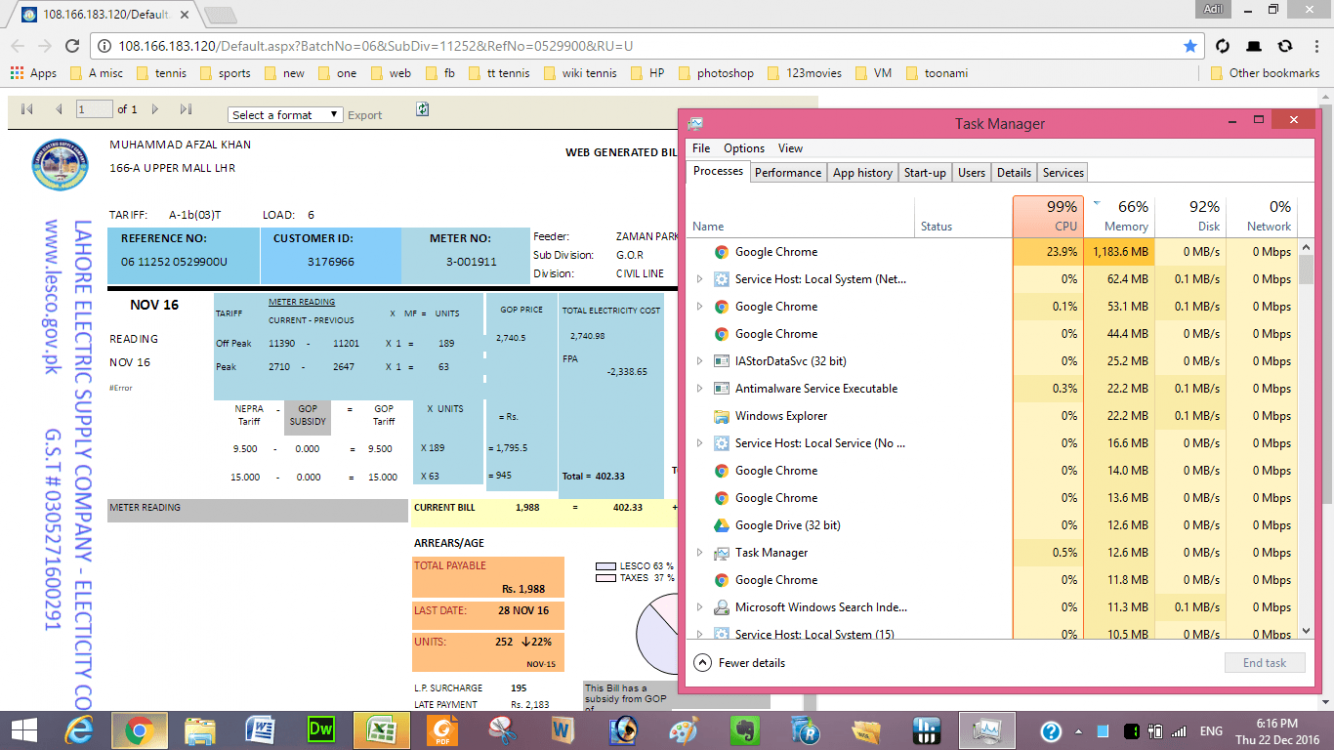Expand Service Host: Local System (Net... row

(700, 279)
